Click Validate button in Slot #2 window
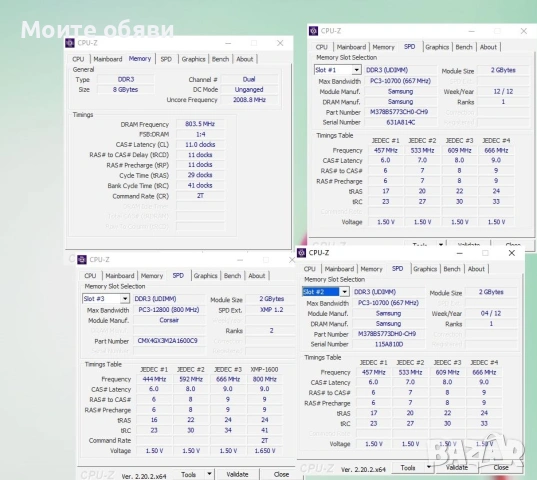This screenshot has width=537, height=480. tap(457, 468)
